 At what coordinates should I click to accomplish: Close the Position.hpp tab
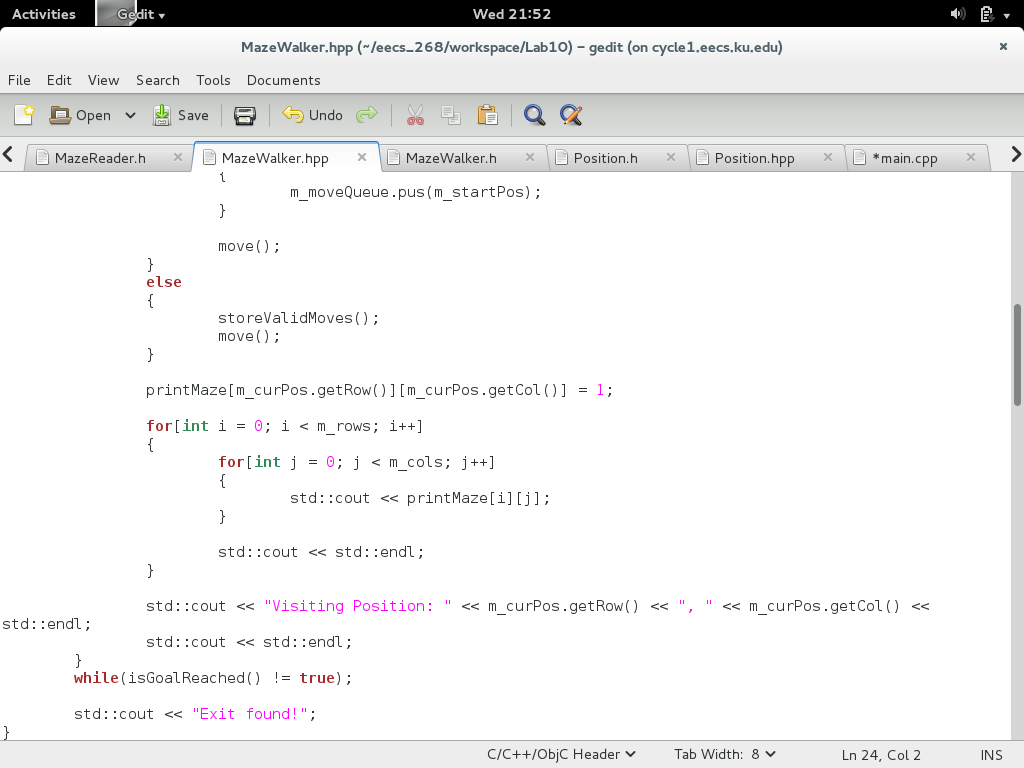tap(827, 157)
